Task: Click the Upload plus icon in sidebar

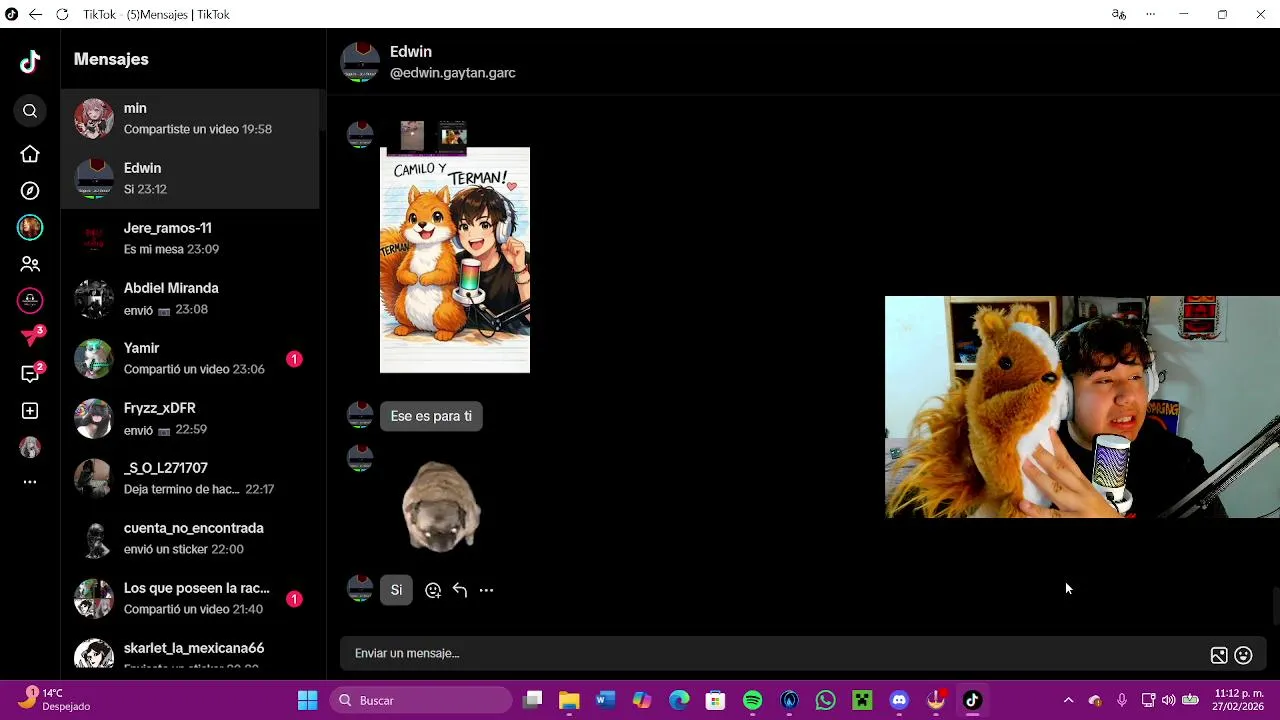Action: coord(30,411)
